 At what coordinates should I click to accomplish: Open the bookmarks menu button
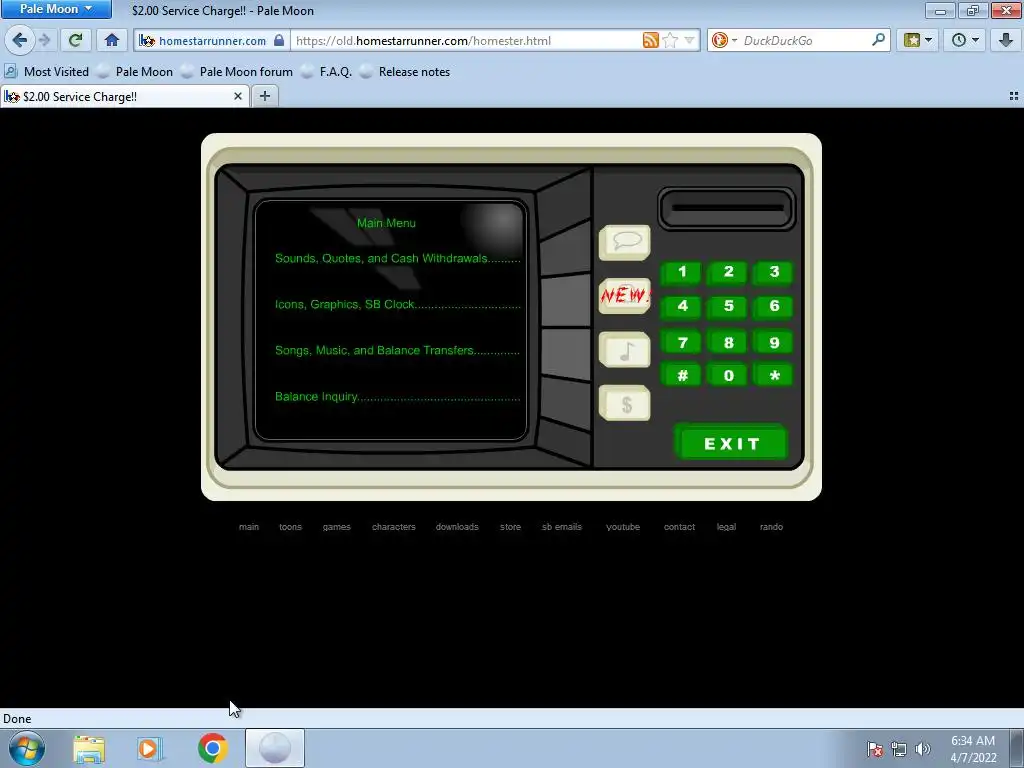pyautogui.click(x=918, y=40)
